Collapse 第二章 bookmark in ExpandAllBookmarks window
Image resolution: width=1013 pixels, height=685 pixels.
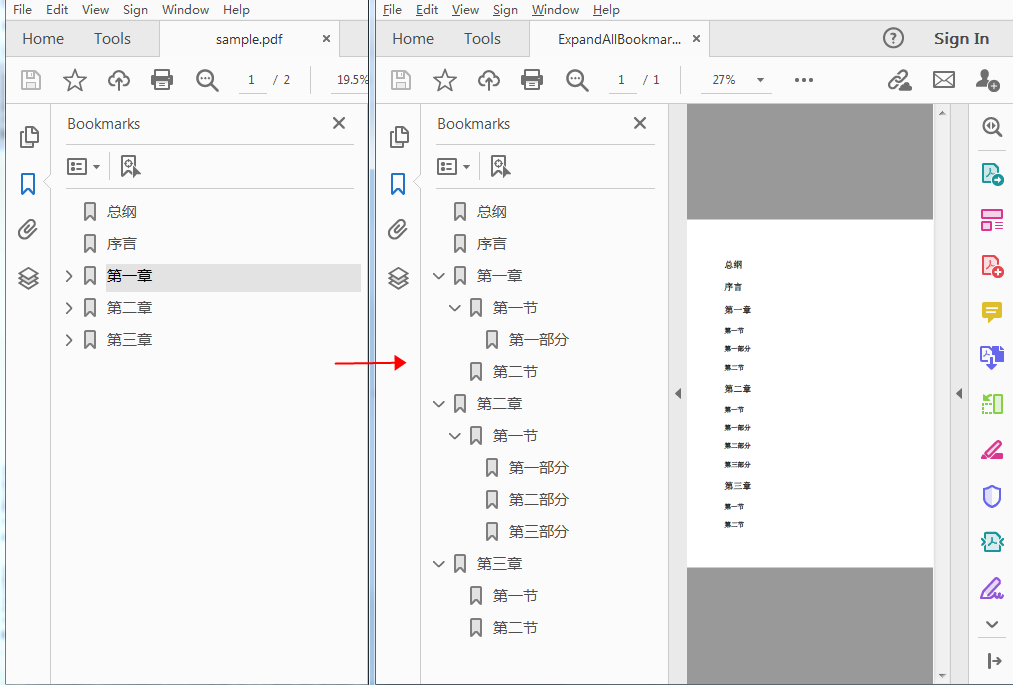coord(439,404)
